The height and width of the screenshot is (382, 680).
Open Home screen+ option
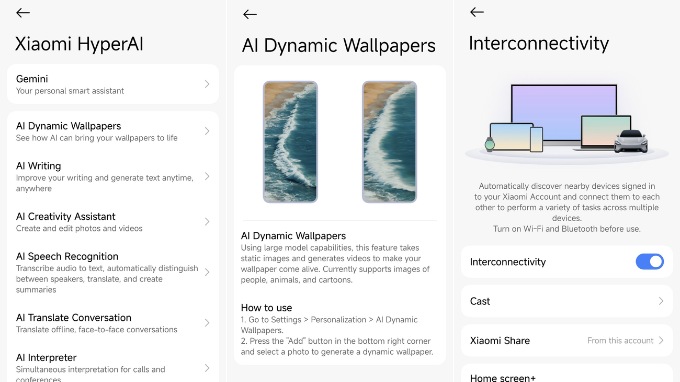[566, 374]
